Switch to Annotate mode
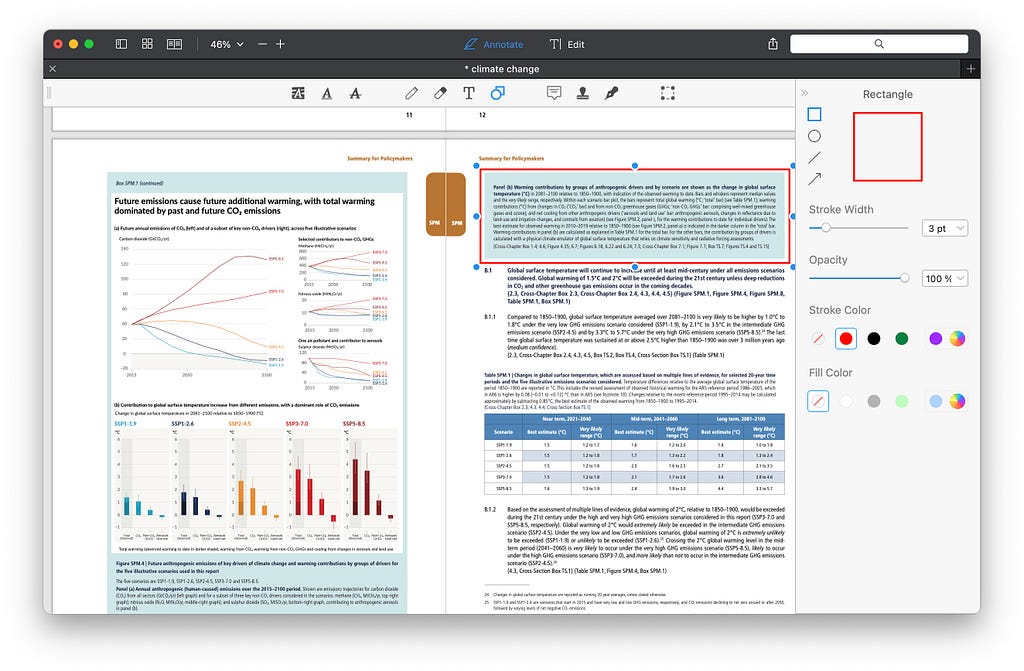1024x671 pixels. [493, 44]
